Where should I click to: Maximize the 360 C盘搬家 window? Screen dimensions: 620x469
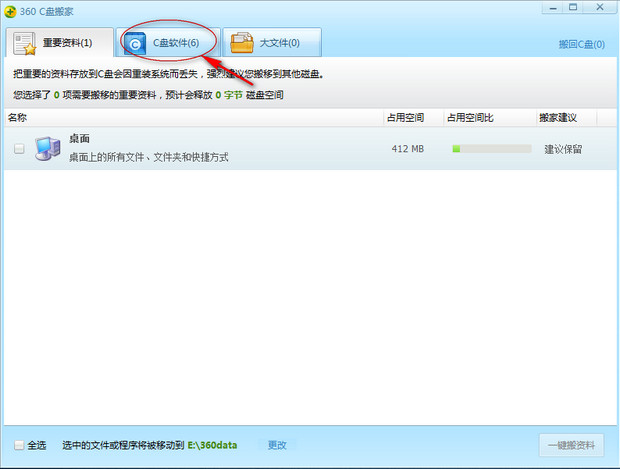click(x=573, y=8)
